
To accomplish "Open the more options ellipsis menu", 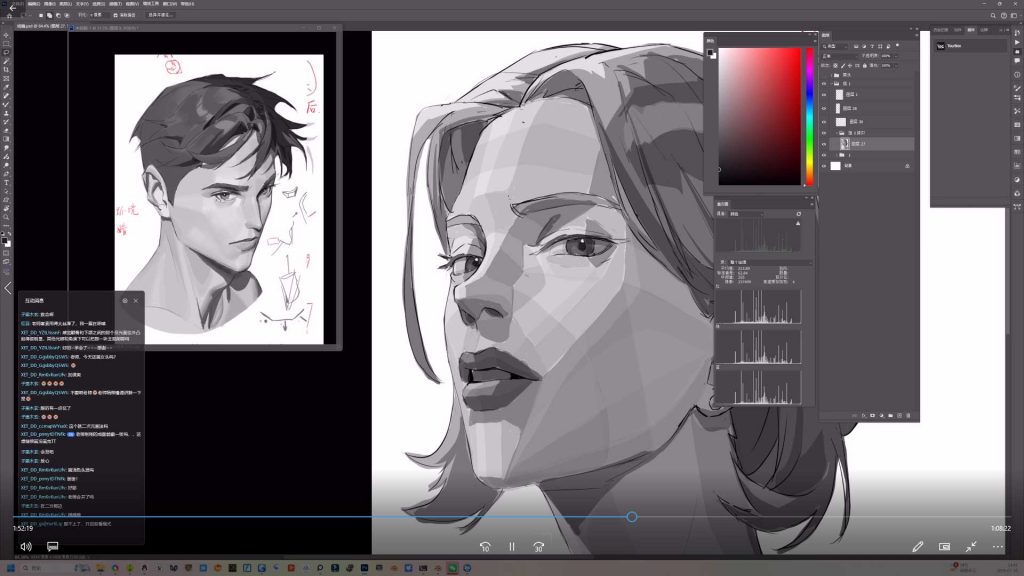I will point(997,547).
